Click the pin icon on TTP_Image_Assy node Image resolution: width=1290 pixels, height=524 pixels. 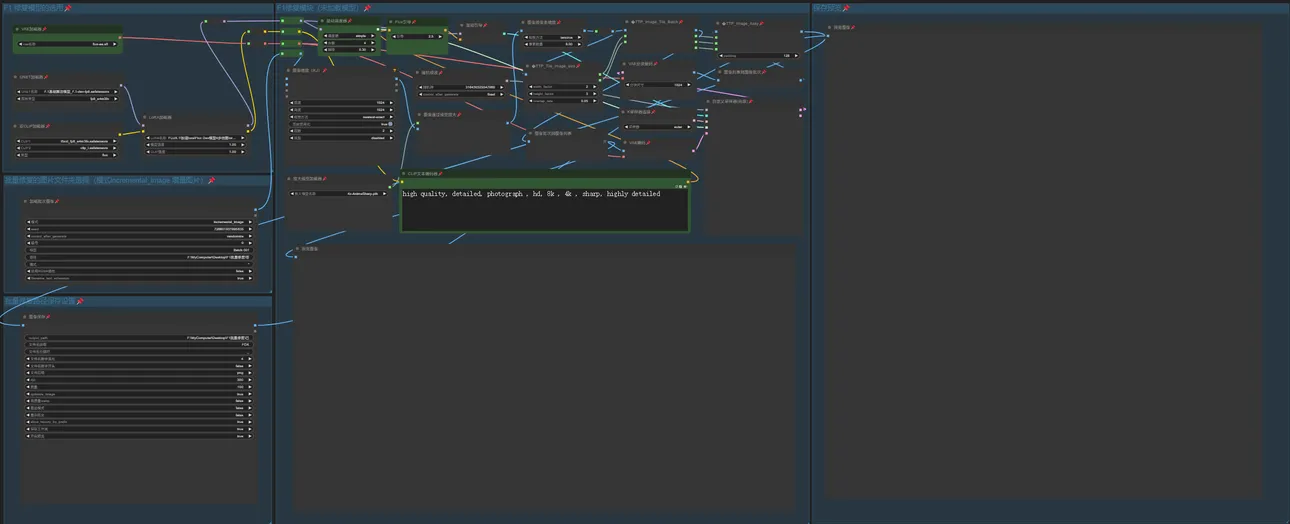point(762,22)
